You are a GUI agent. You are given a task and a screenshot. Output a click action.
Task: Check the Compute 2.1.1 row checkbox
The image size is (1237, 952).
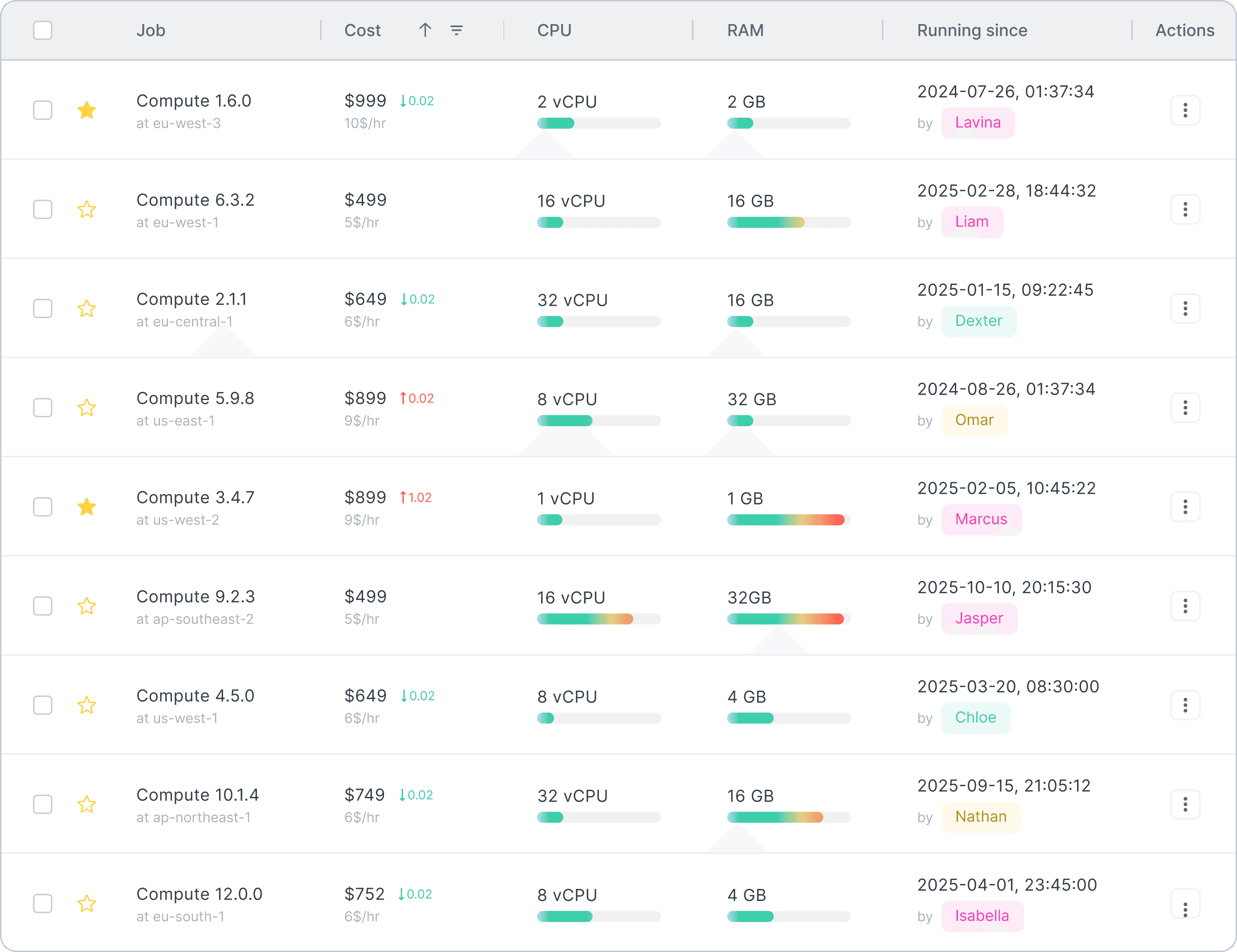43,308
